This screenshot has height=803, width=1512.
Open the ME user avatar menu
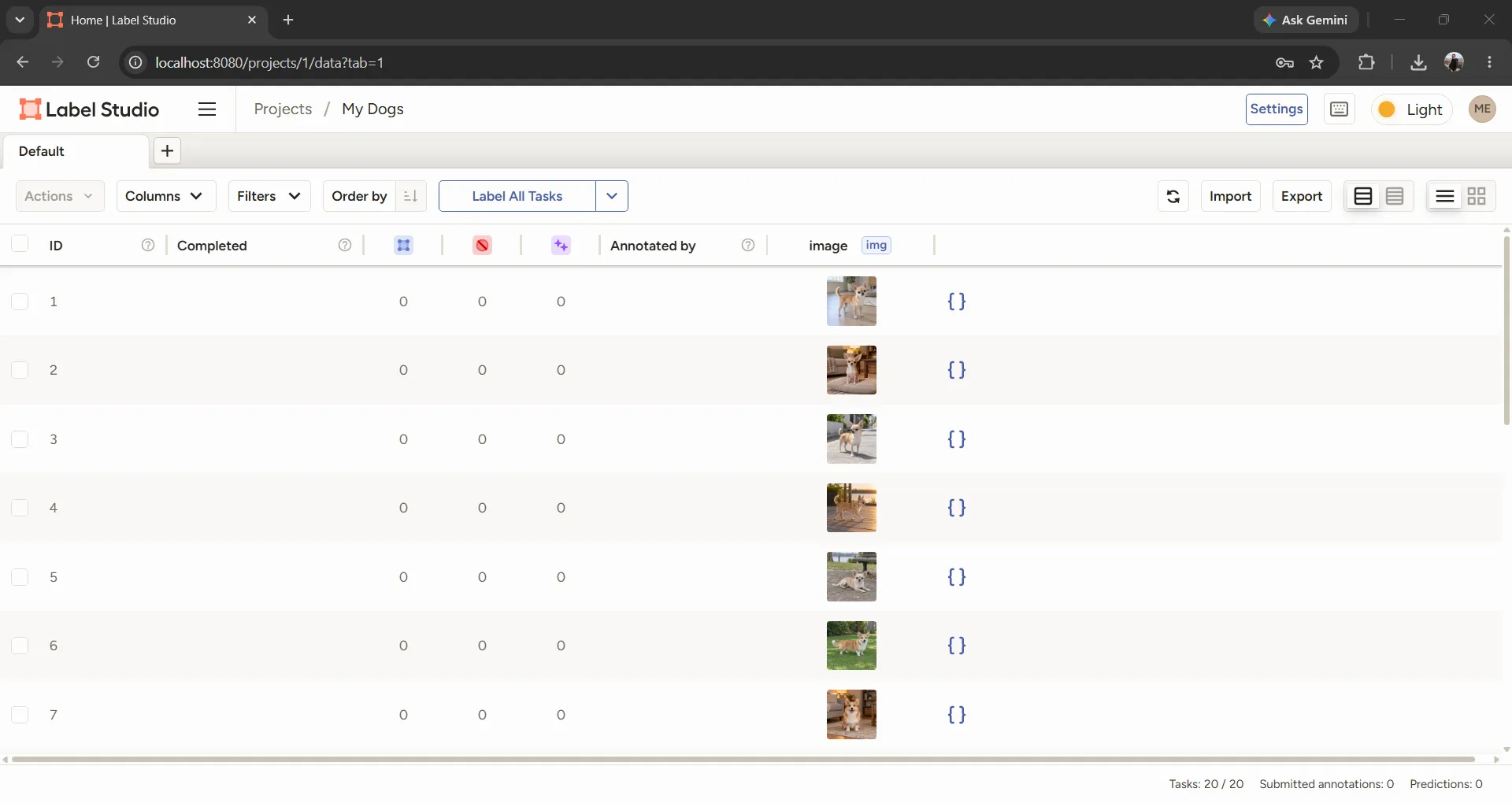click(1482, 109)
